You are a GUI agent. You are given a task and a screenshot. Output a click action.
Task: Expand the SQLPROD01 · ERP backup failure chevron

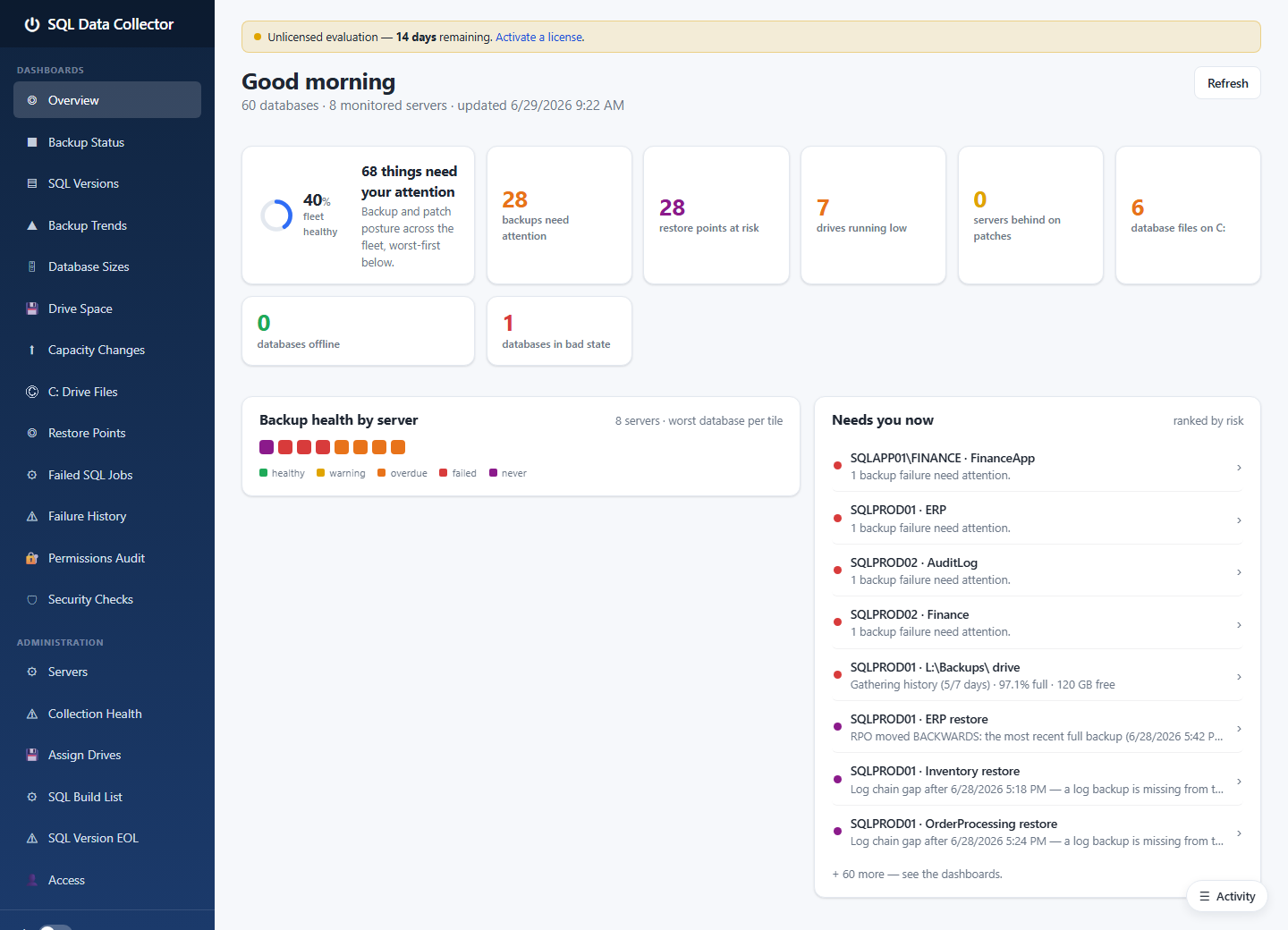click(1239, 520)
